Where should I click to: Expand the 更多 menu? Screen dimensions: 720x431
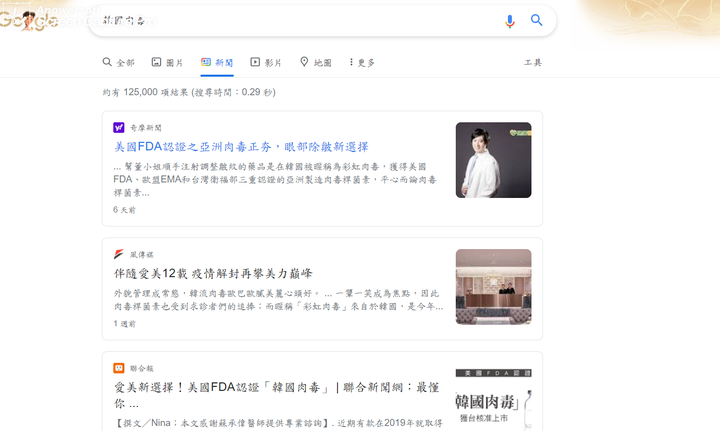tap(362, 62)
